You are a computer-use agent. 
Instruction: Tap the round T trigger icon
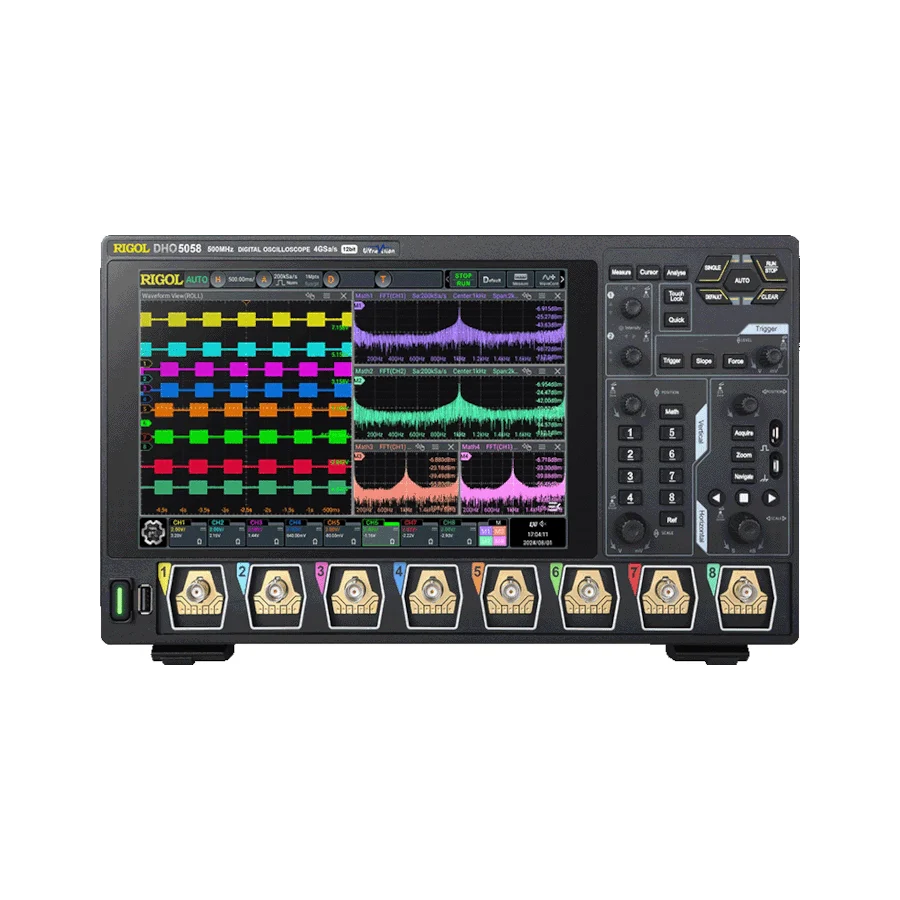click(383, 280)
